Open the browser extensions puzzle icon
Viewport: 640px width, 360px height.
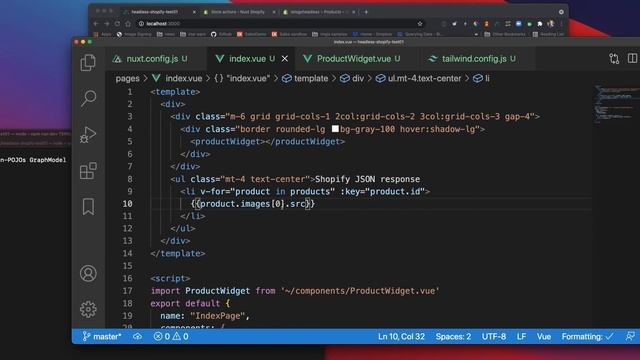(540, 24)
